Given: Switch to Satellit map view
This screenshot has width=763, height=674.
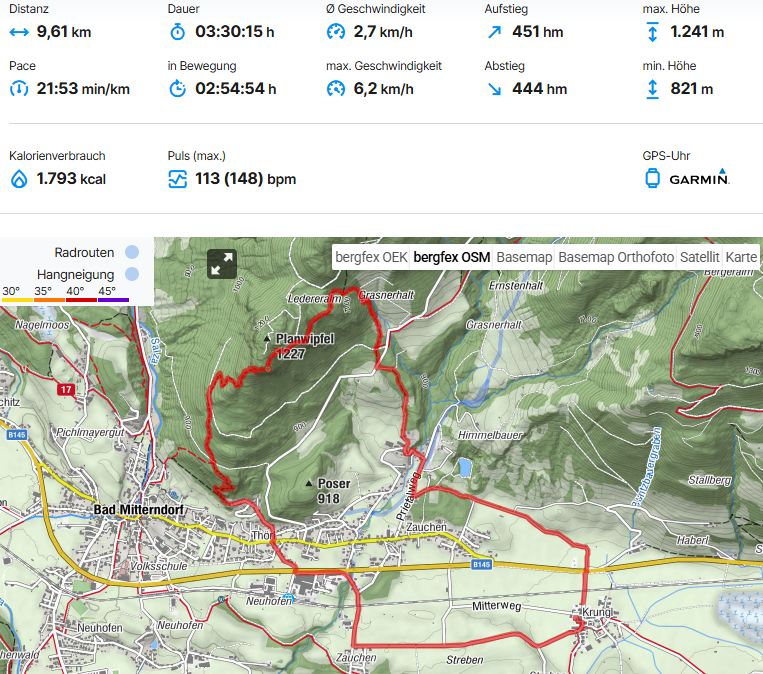Looking at the screenshot, I should [699, 257].
